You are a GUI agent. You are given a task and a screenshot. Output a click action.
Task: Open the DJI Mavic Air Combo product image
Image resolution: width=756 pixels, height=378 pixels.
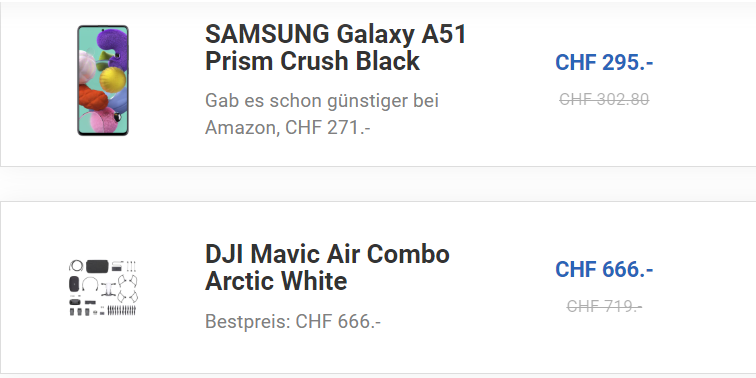103,288
